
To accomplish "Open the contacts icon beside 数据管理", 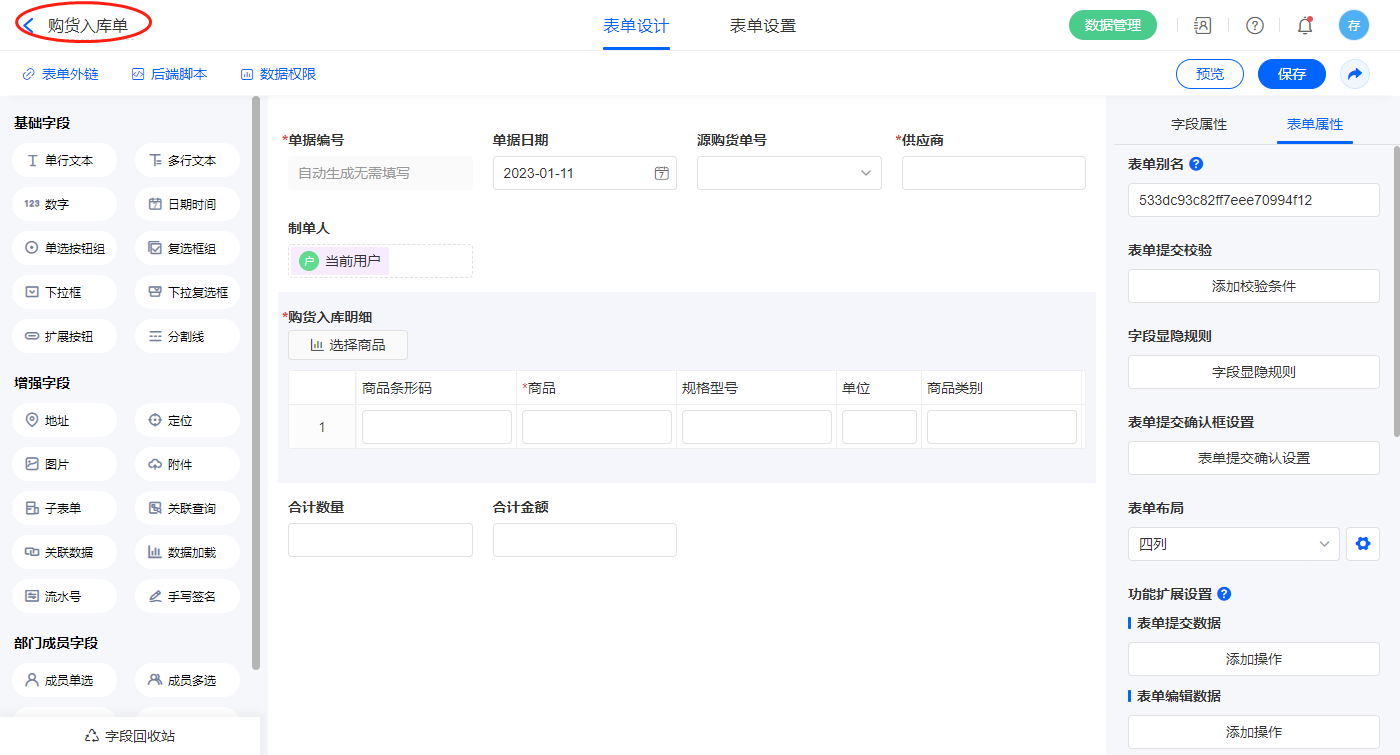I will [1203, 26].
